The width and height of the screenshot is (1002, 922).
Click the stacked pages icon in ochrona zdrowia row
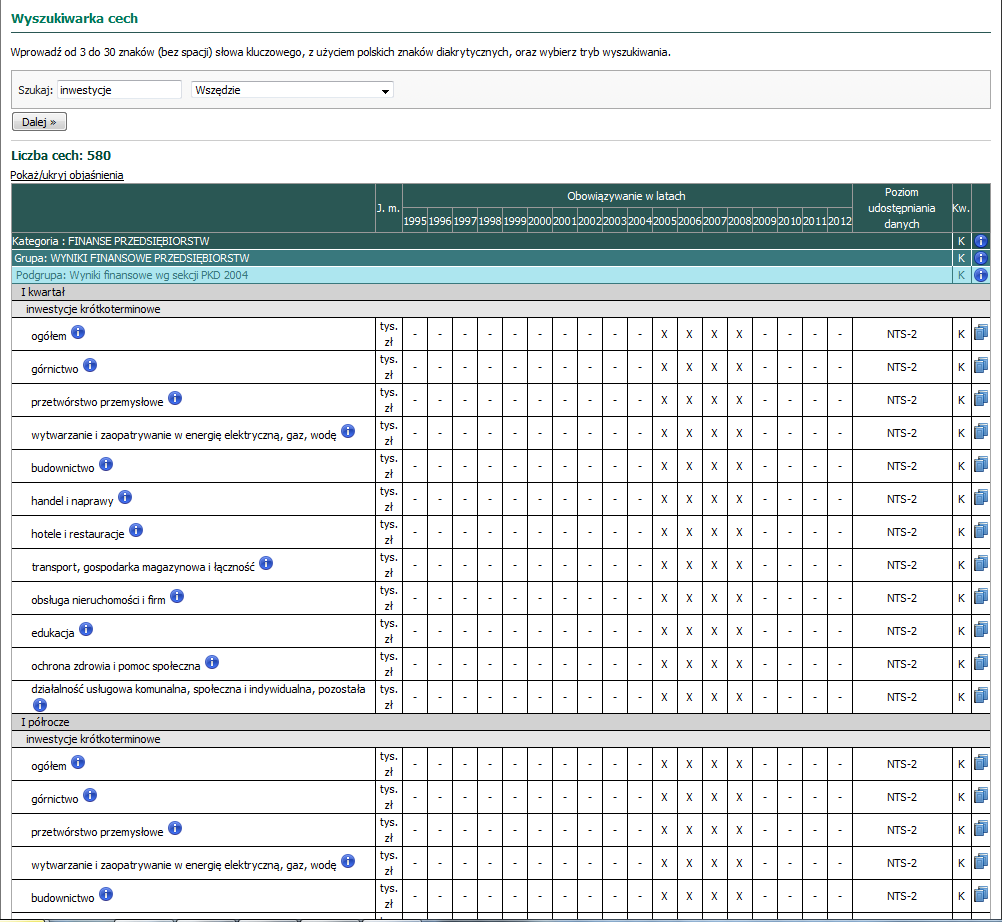point(981,663)
